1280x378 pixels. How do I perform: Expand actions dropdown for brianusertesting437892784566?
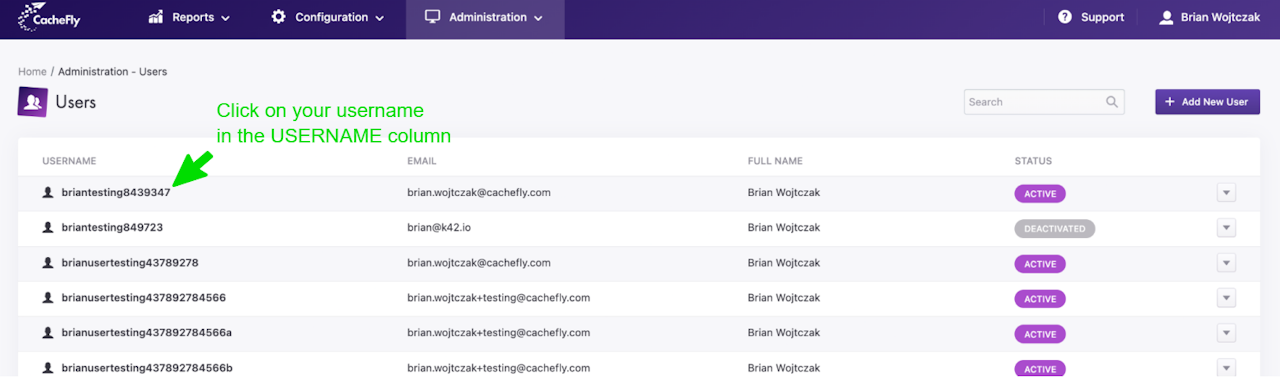[1226, 298]
